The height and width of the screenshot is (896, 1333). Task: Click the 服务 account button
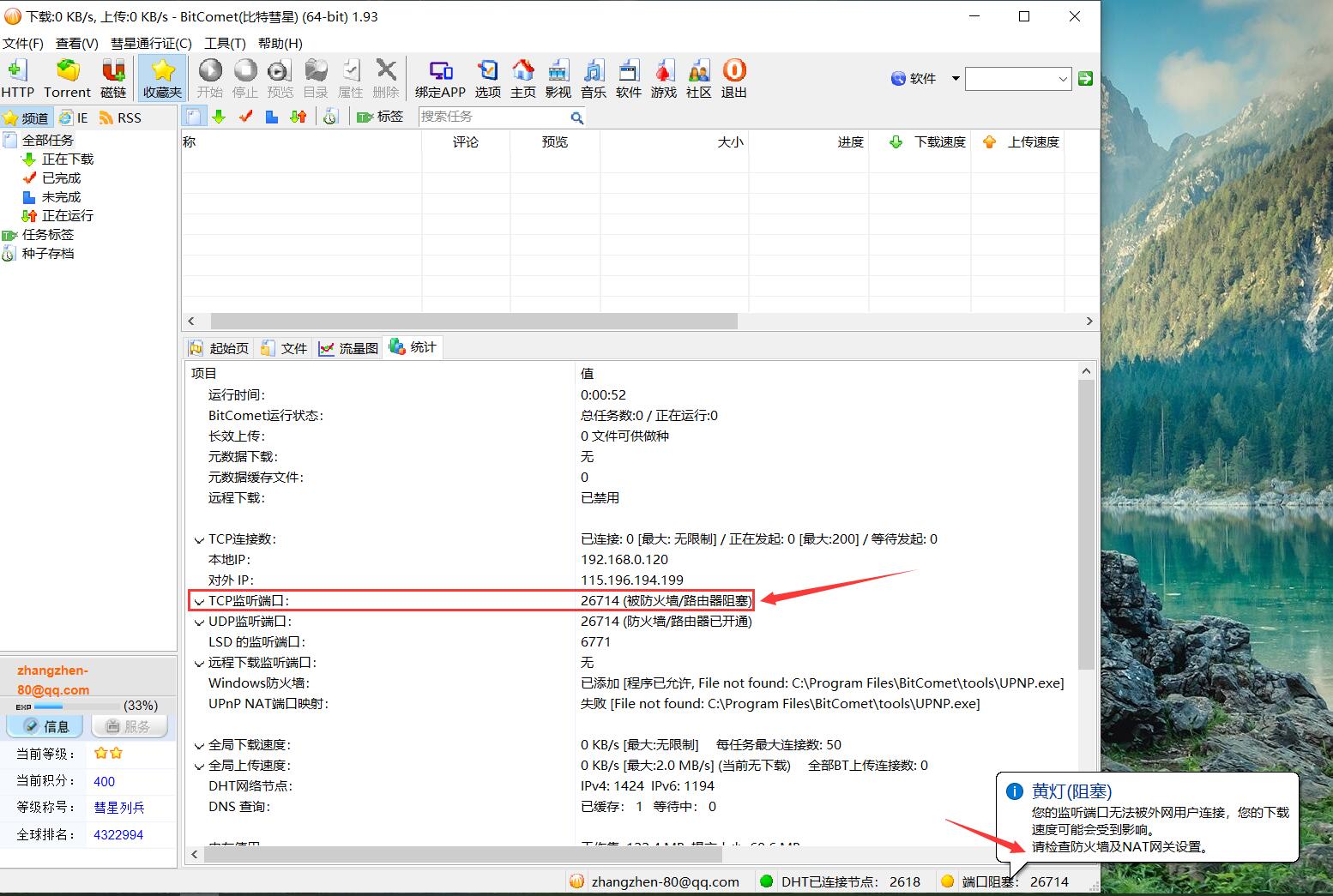[129, 726]
